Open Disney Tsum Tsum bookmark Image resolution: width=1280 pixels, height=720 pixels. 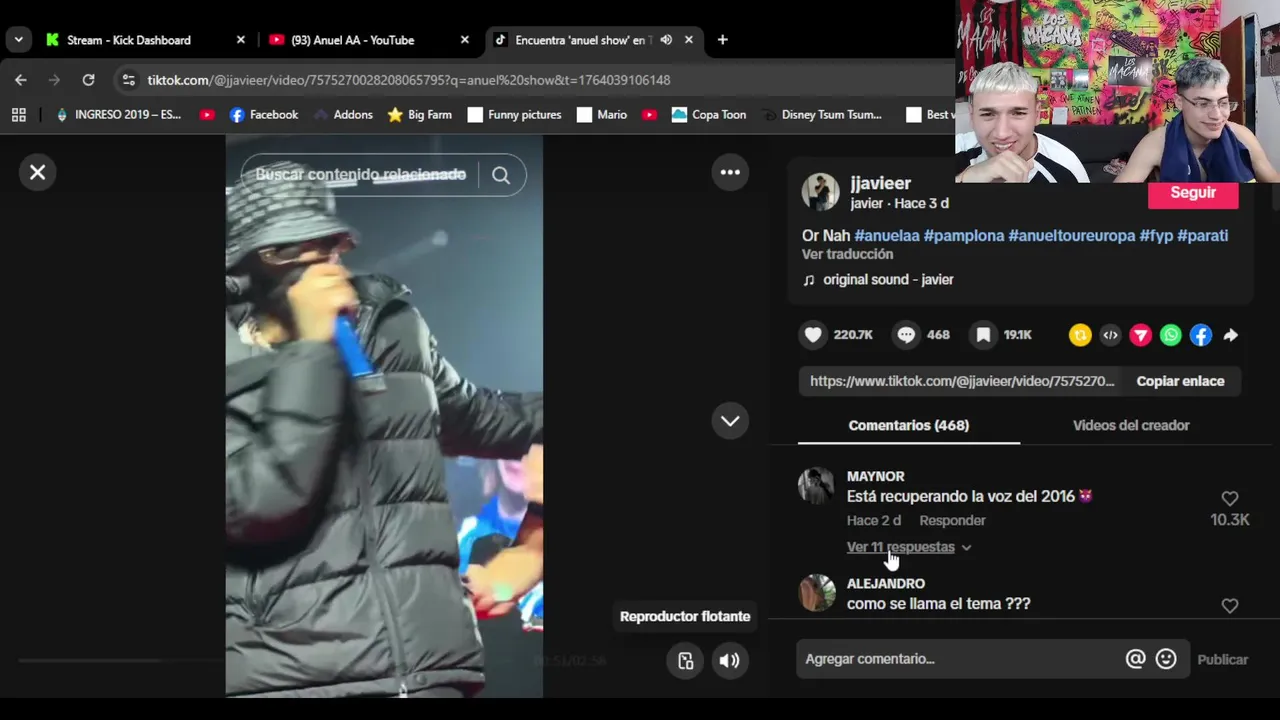tap(821, 115)
